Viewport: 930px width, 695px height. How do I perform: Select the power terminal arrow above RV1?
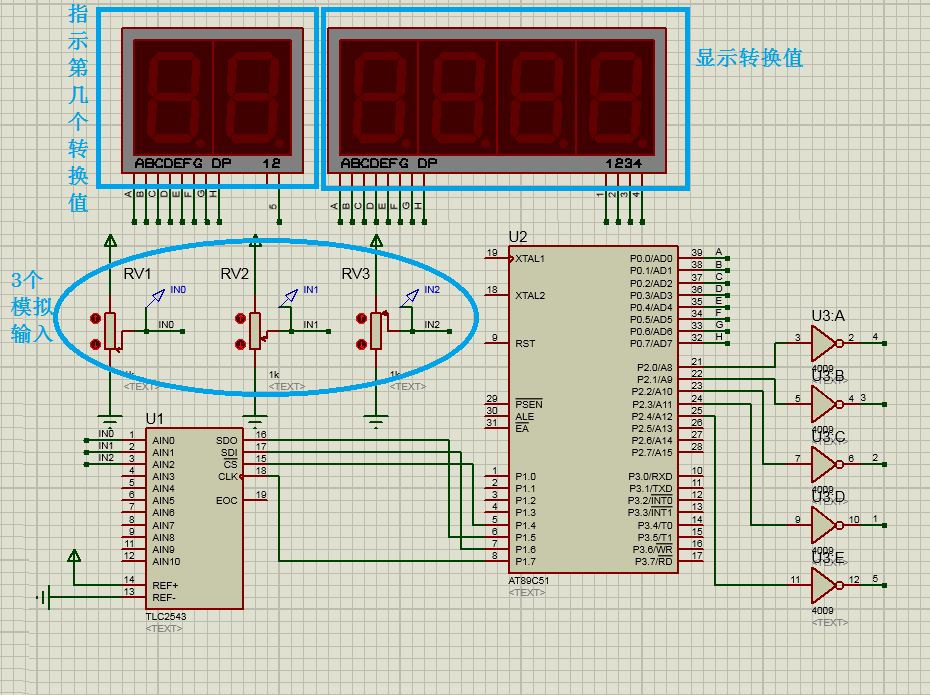click(x=110, y=241)
